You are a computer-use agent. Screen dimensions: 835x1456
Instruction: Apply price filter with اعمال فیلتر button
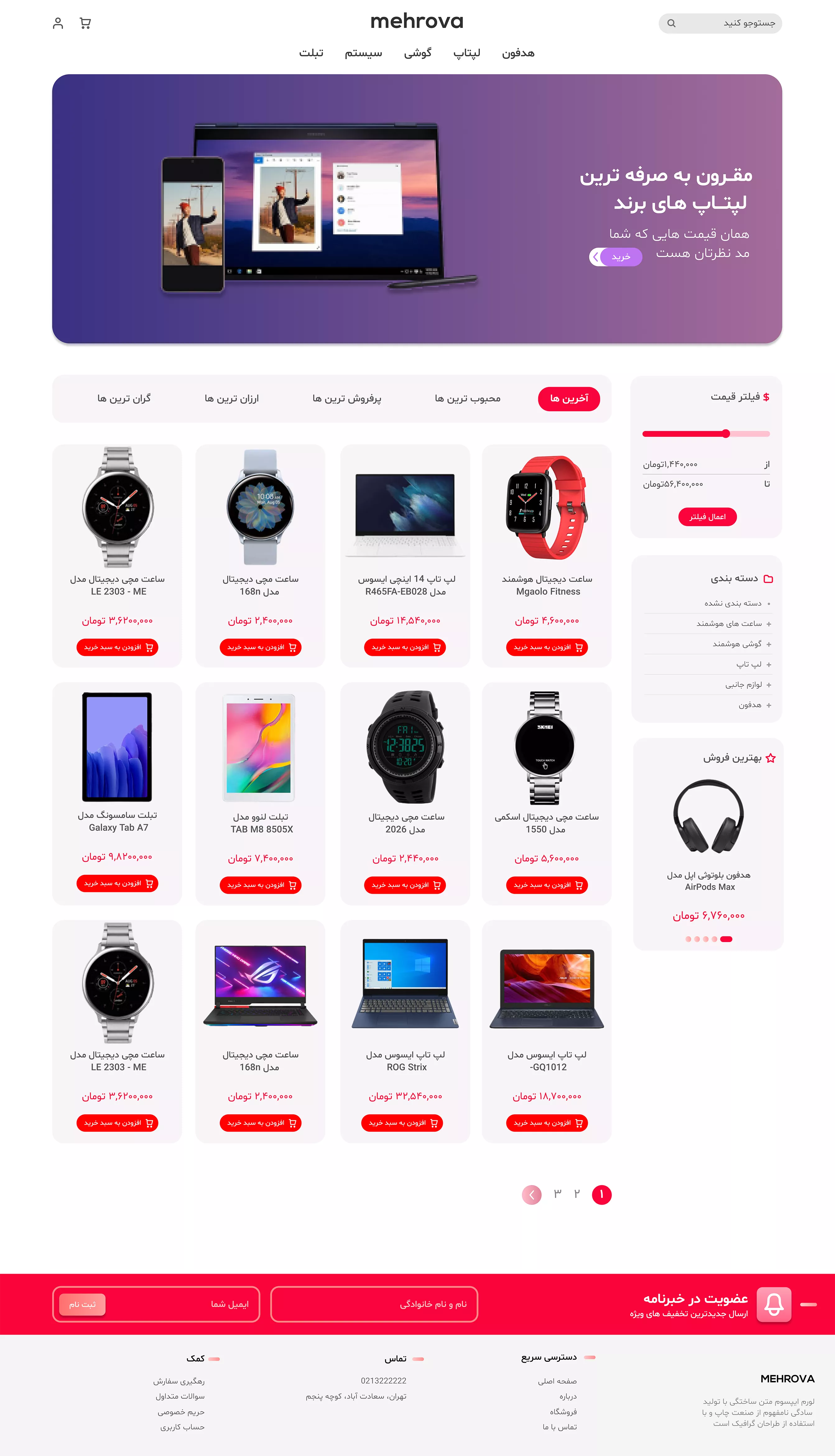[707, 517]
